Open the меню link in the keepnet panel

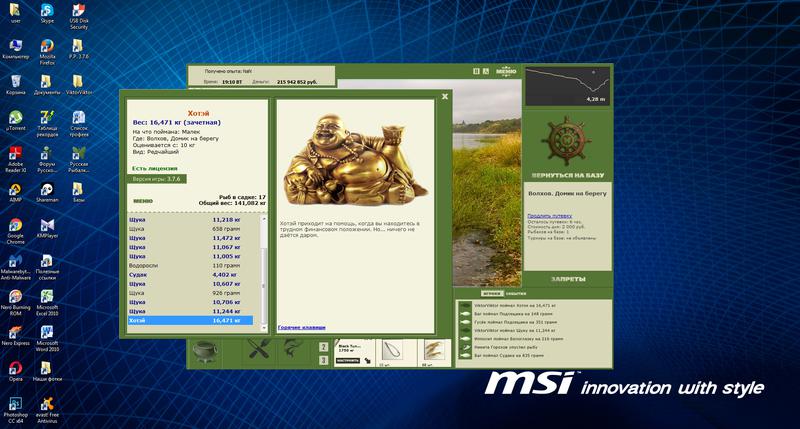click(143, 201)
